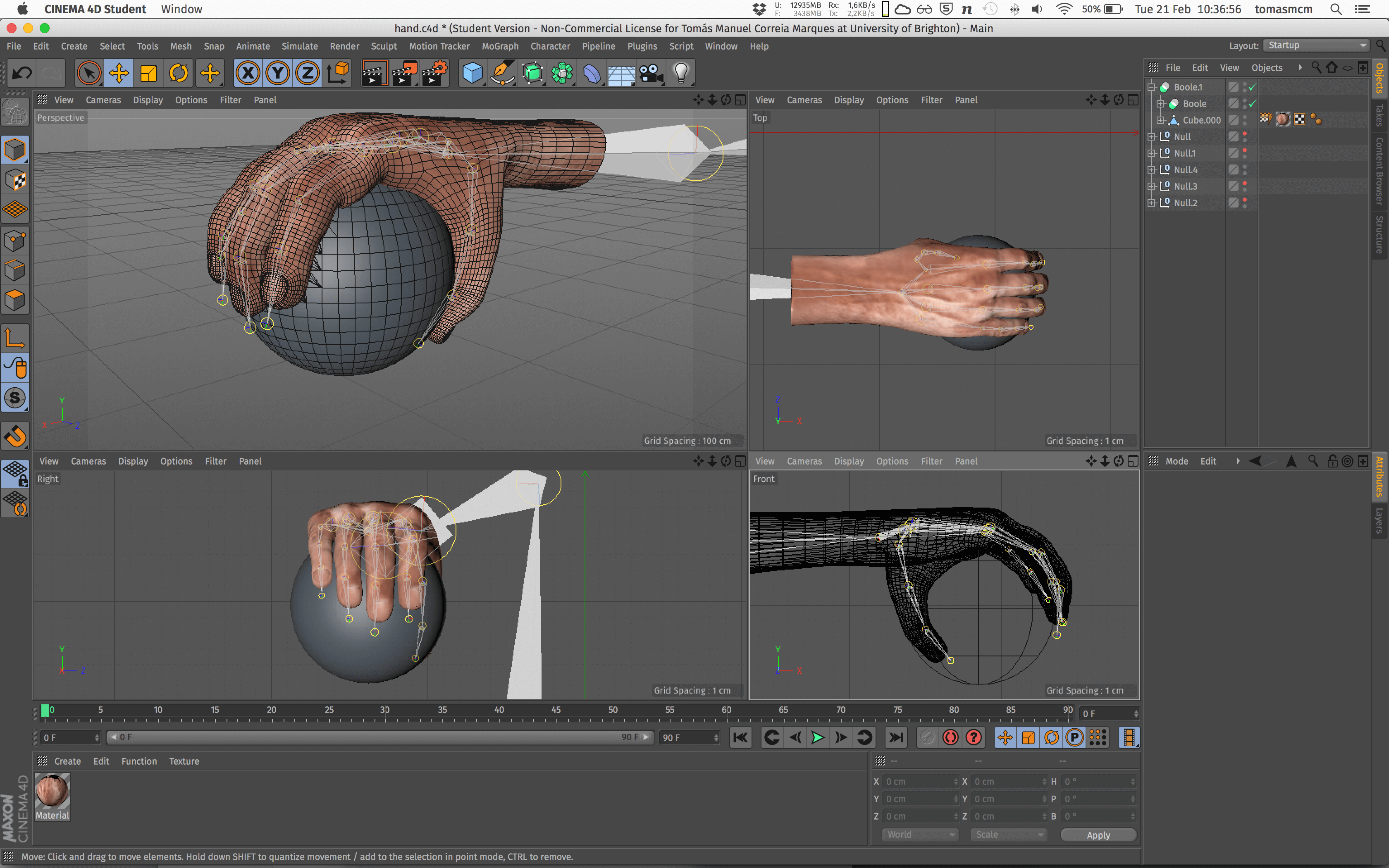Toggle X axis lock
The image size is (1389, 868).
[248, 73]
